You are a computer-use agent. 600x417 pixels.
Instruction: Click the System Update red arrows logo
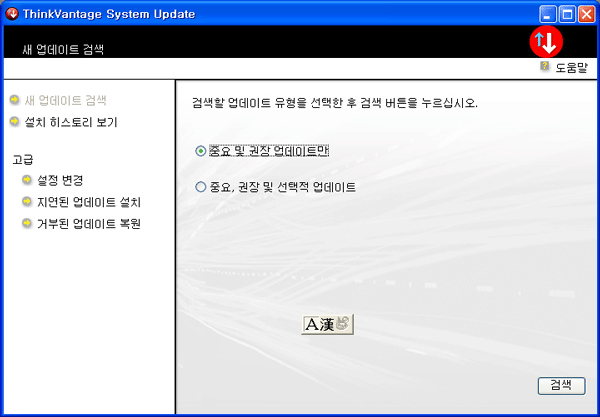point(546,41)
